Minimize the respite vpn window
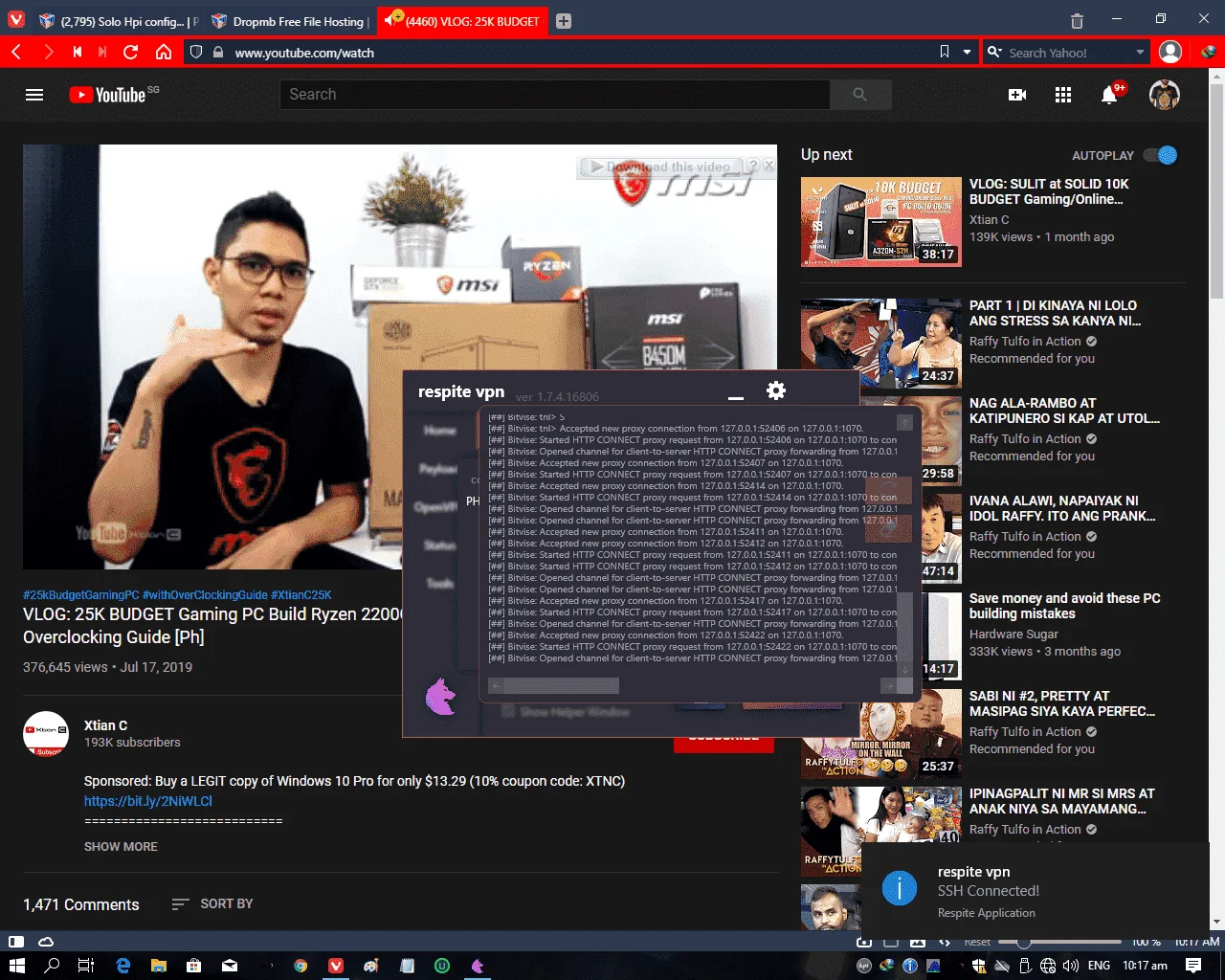 coord(735,396)
